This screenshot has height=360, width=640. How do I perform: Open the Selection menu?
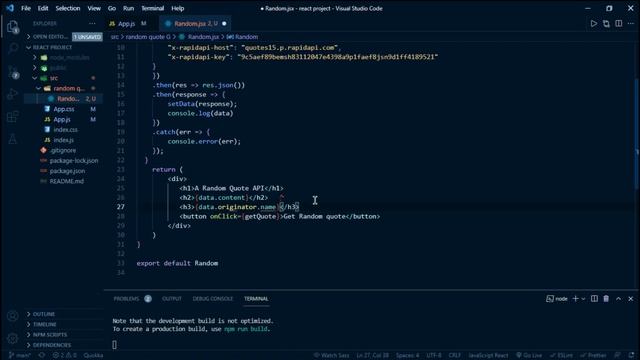coord(68,8)
